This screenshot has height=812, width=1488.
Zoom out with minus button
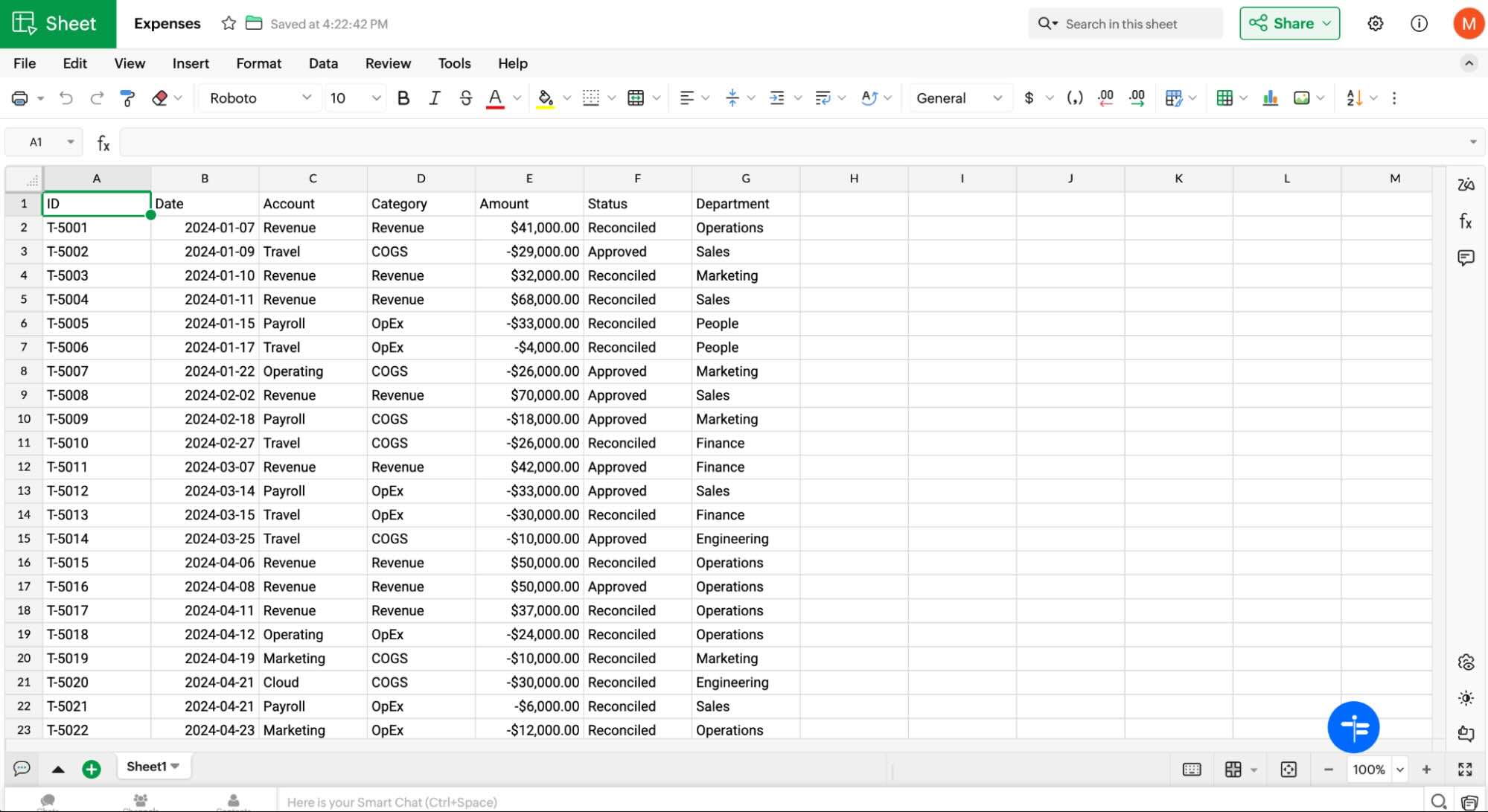click(x=1328, y=770)
